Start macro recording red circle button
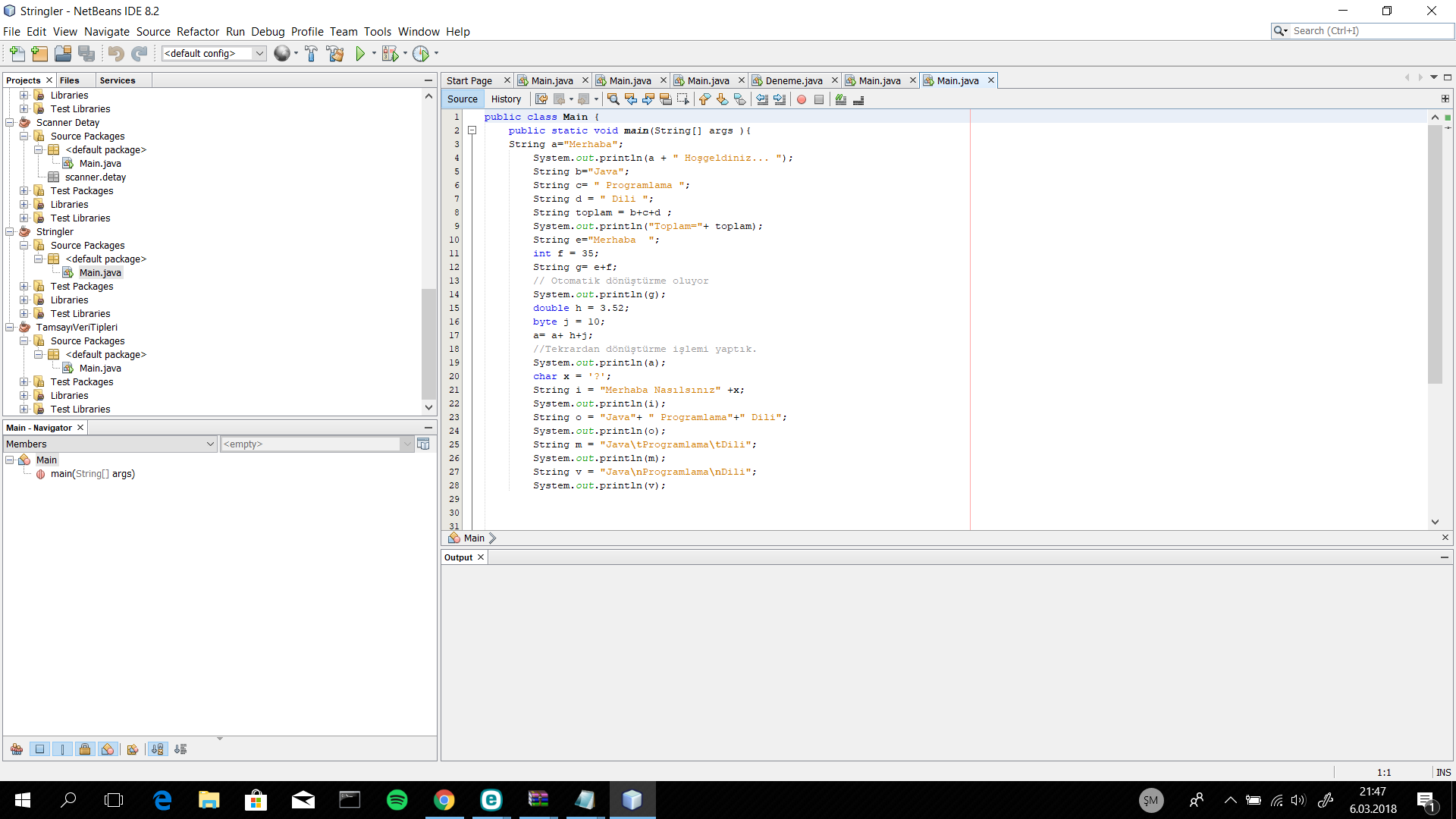The height and width of the screenshot is (819, 1456). [802, 99]
